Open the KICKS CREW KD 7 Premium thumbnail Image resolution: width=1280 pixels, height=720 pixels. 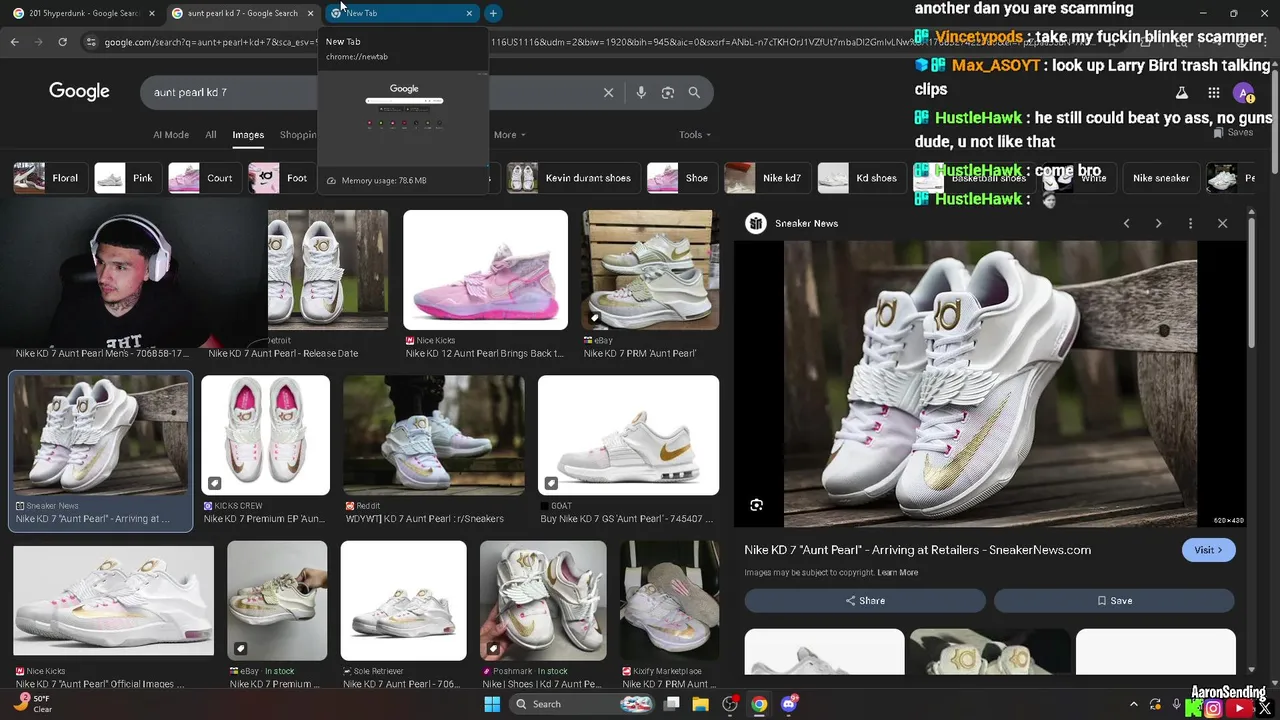[x=265, y=435]
